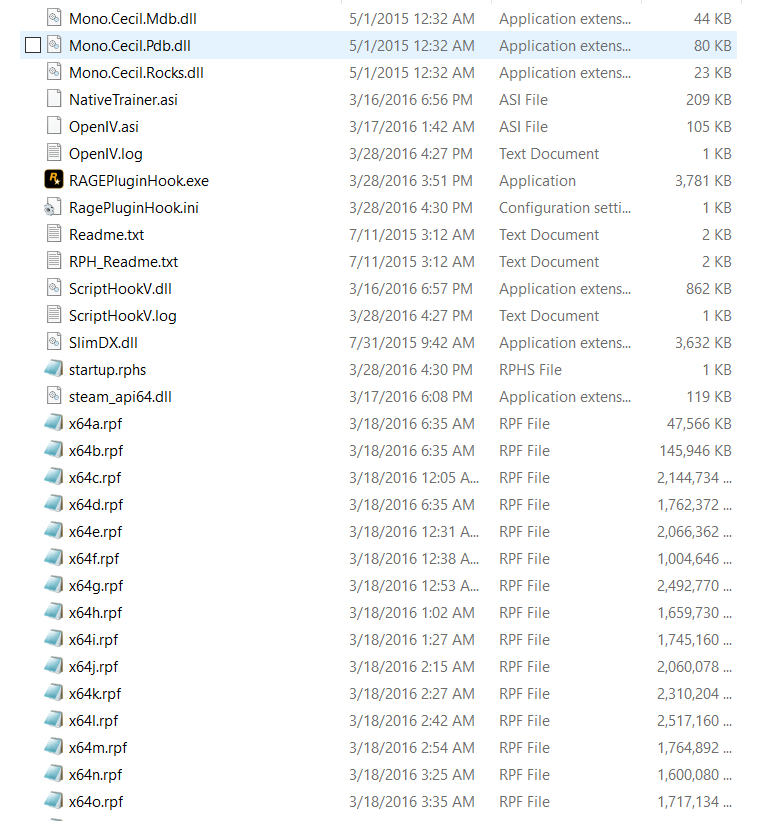Select the file name x64k.rpf
Image resolution: width=762 pixels, height=826 pixels.
(95, 694)
